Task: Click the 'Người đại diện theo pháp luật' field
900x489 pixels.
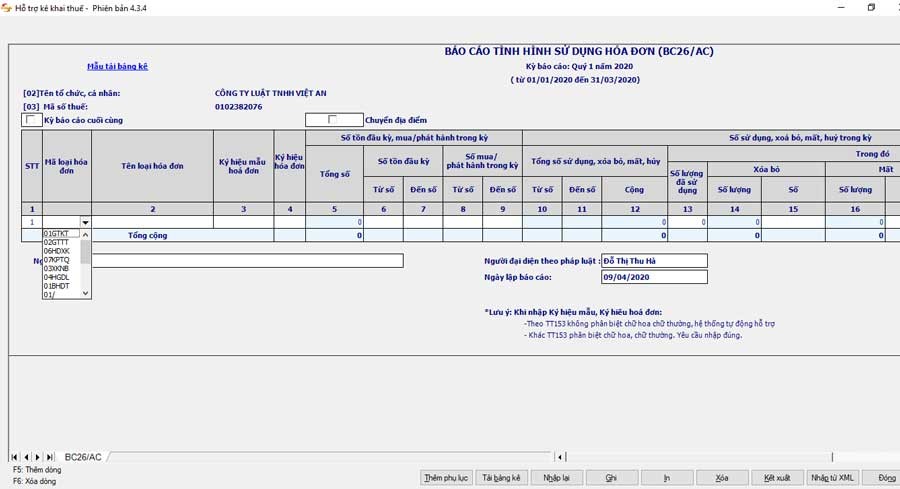Action: [654, 261]
